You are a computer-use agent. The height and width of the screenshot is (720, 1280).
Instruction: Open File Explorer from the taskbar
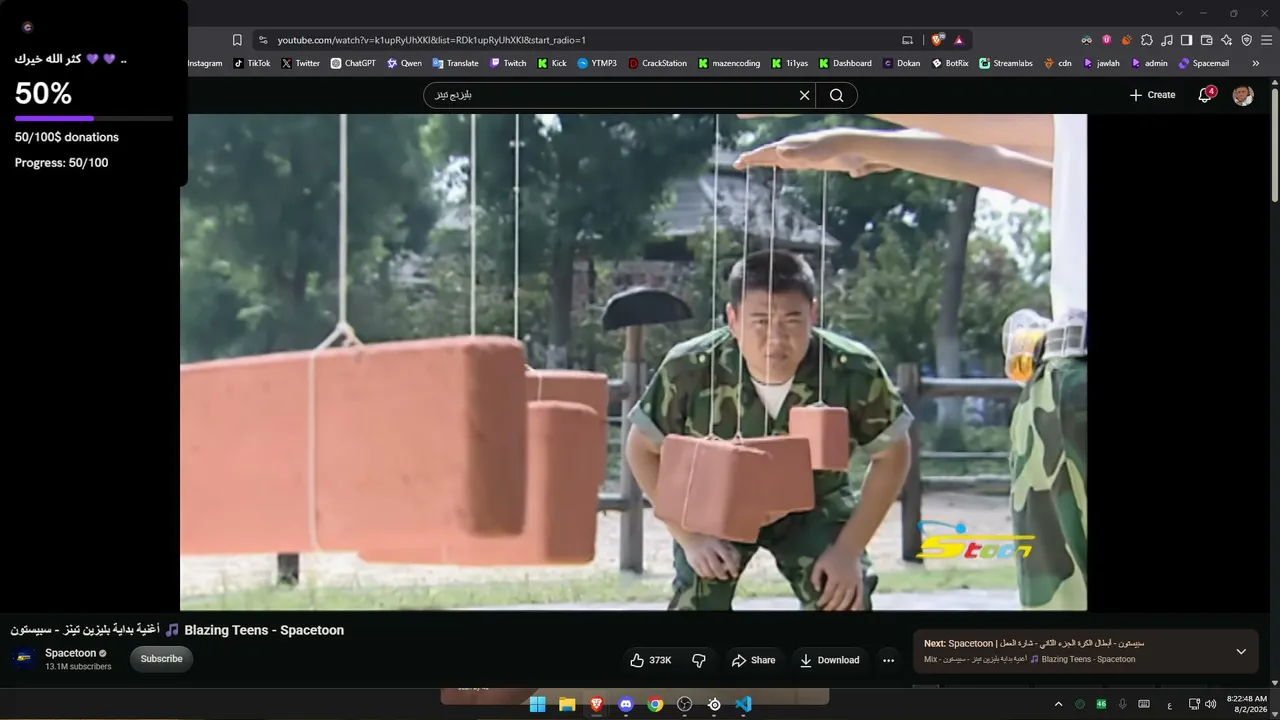coord(567,704)
